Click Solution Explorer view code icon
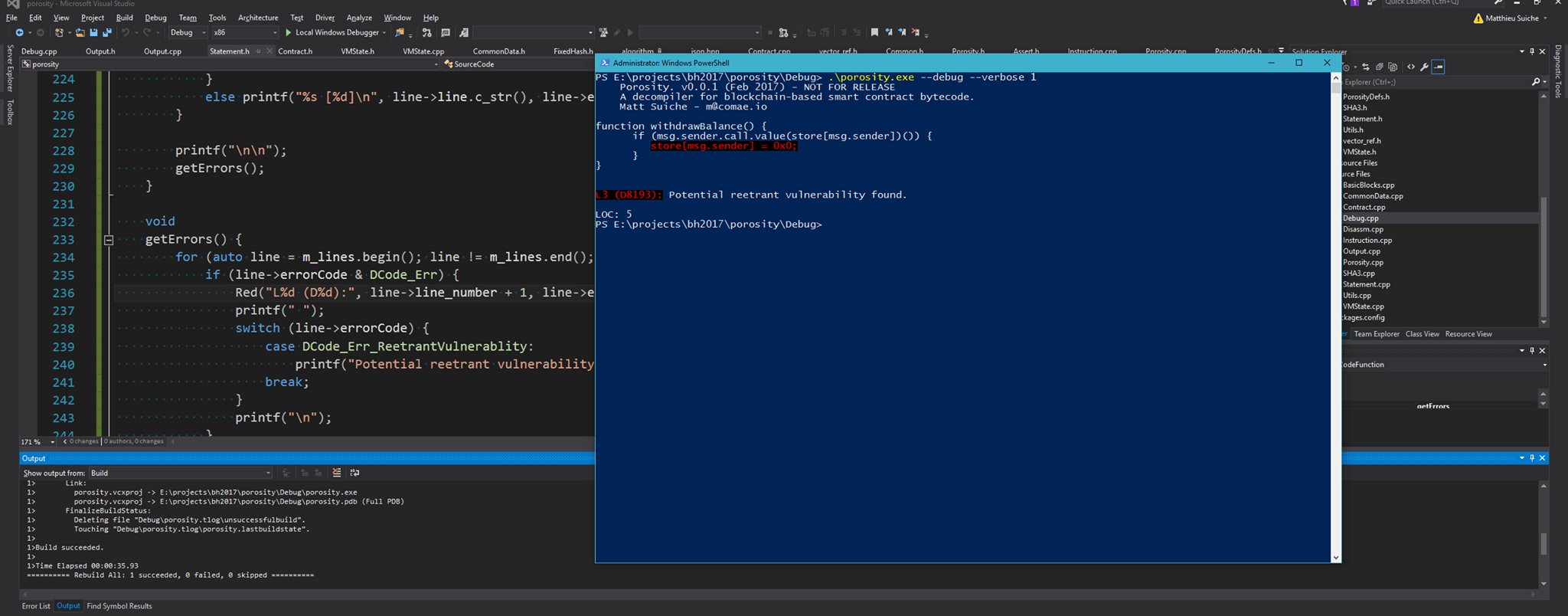Screen dimensions: 1568x616 [x=1411, y=67]
